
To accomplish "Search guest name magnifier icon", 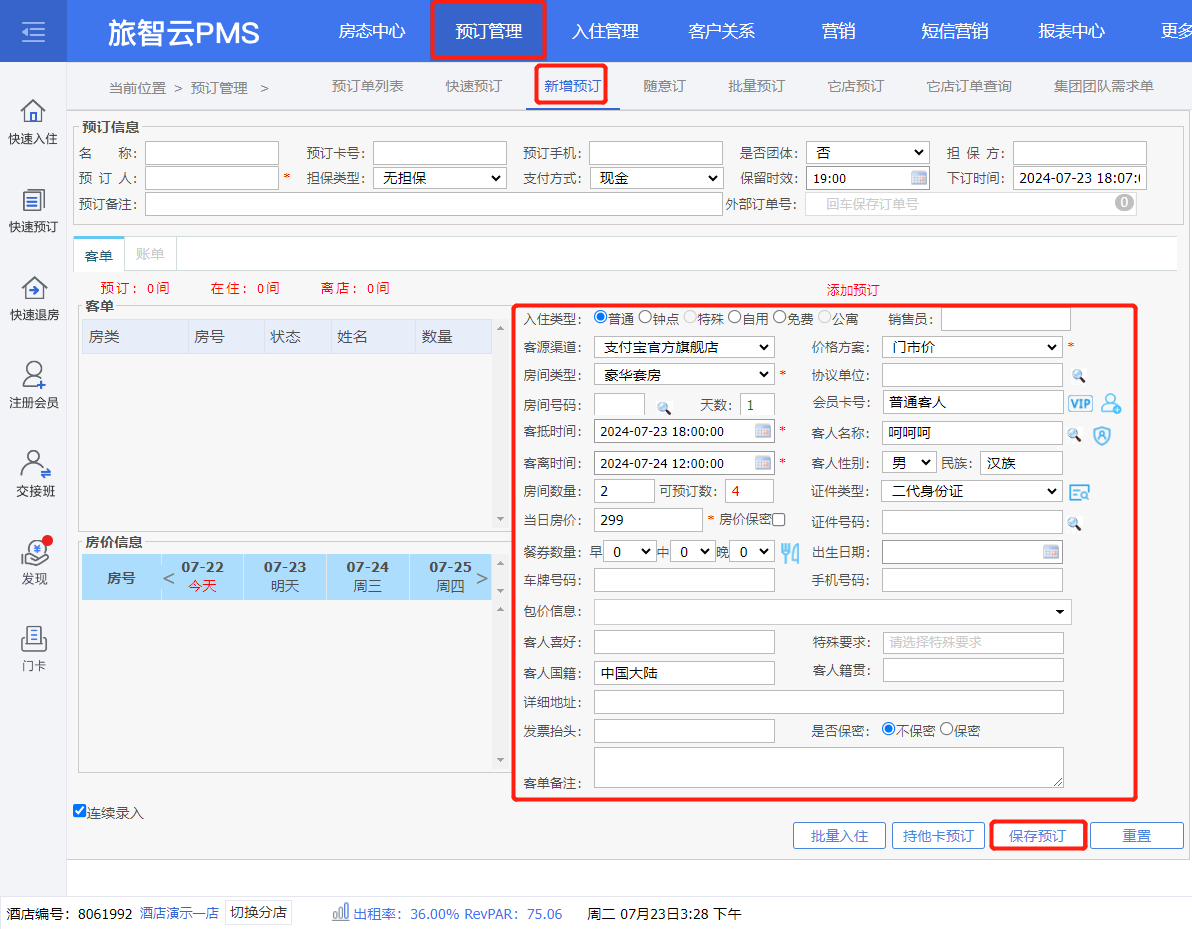I will 1074,434.
